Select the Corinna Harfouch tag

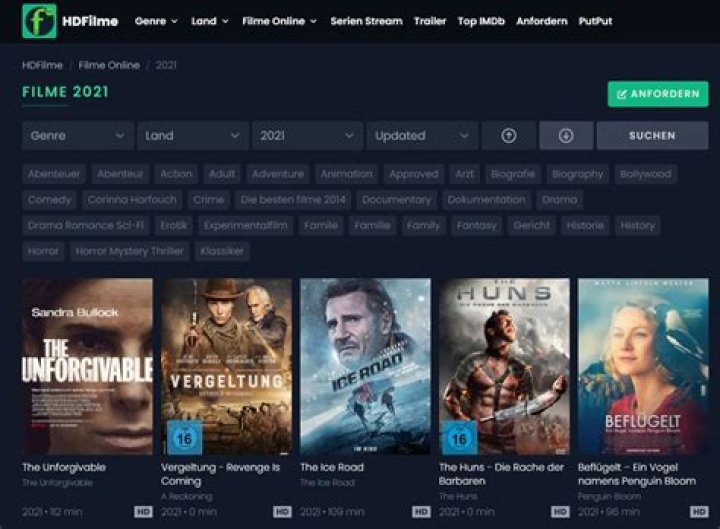[132, 200]
